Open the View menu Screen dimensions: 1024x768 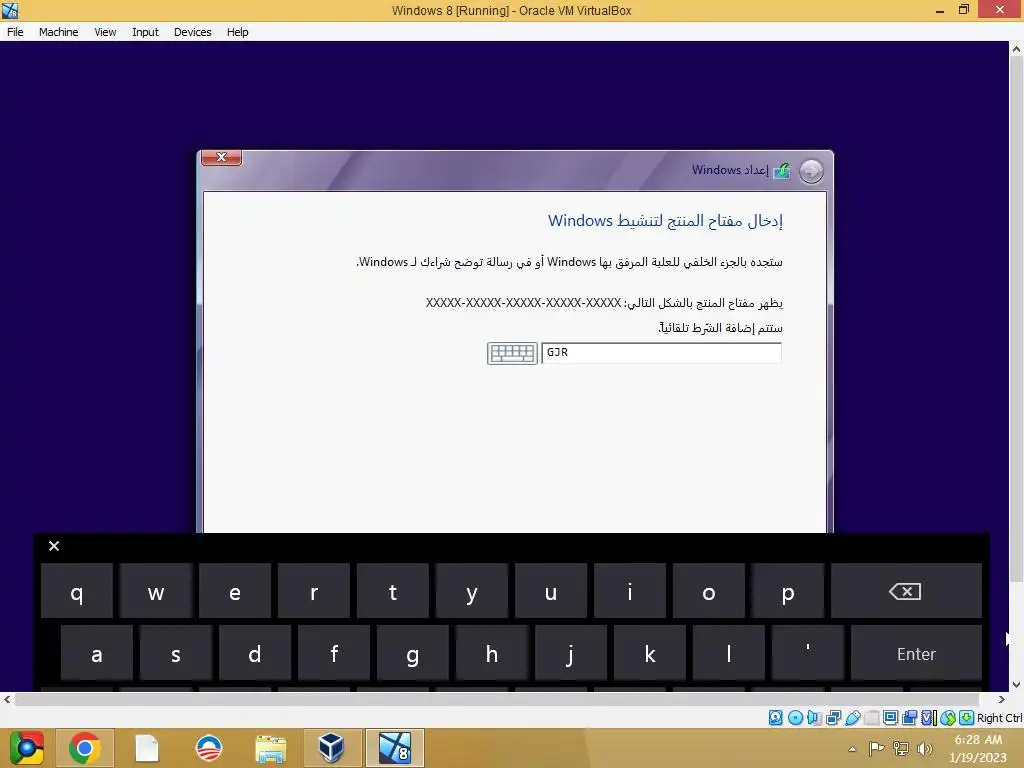[105, 32]
